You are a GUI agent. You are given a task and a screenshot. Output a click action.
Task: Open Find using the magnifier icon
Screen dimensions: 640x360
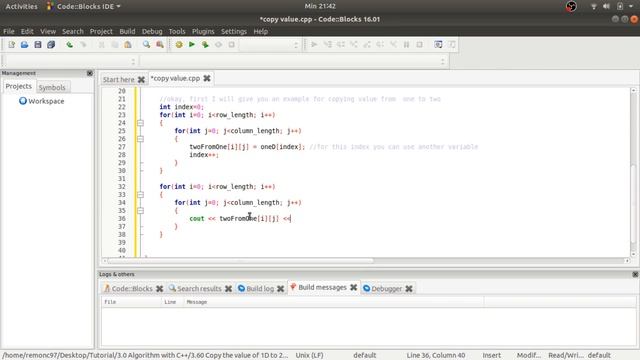tap(146, 44)
